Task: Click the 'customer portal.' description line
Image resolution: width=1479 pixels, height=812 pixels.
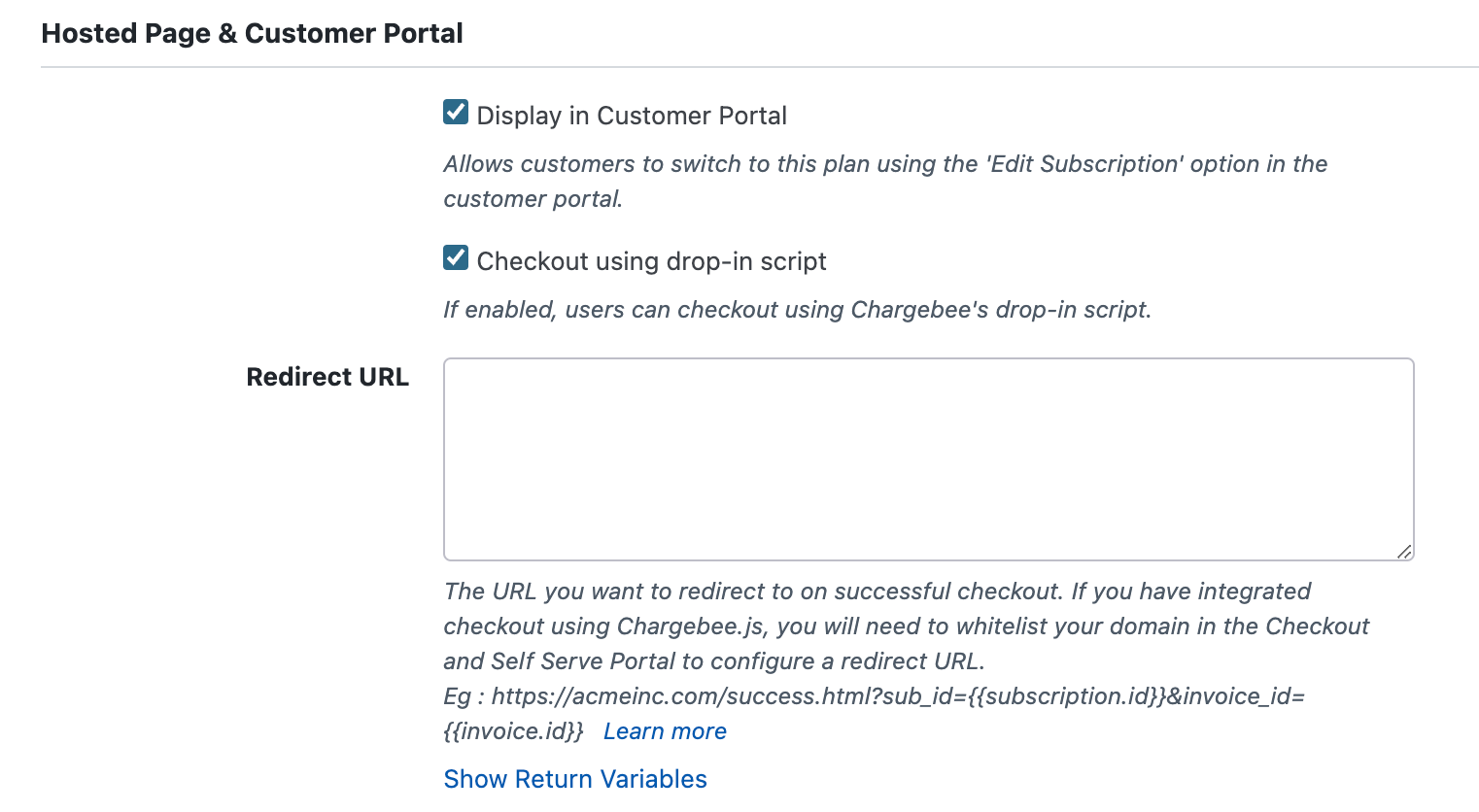Action: [533, 199]
